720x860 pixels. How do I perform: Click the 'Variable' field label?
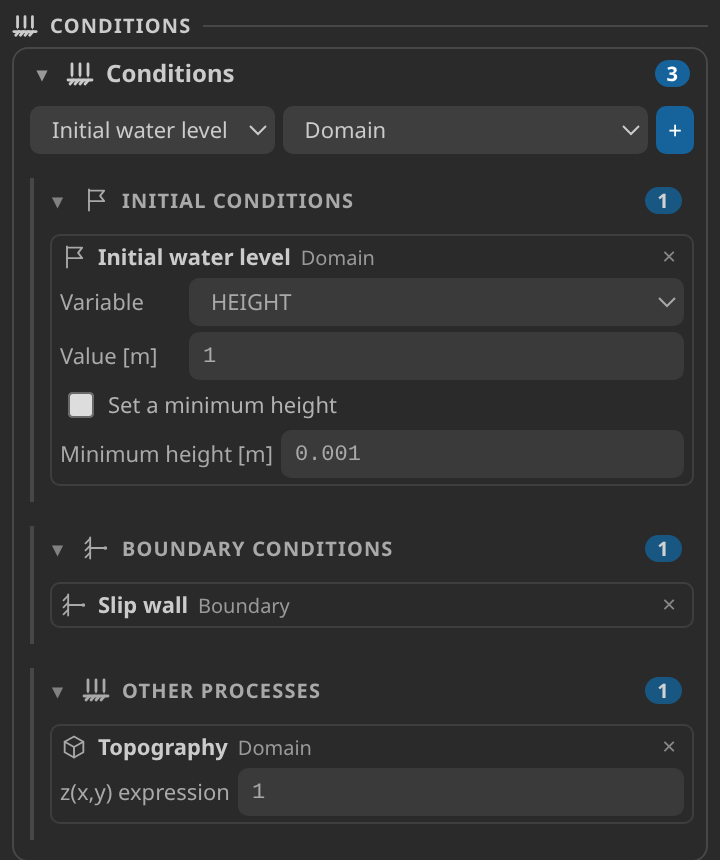102,302
